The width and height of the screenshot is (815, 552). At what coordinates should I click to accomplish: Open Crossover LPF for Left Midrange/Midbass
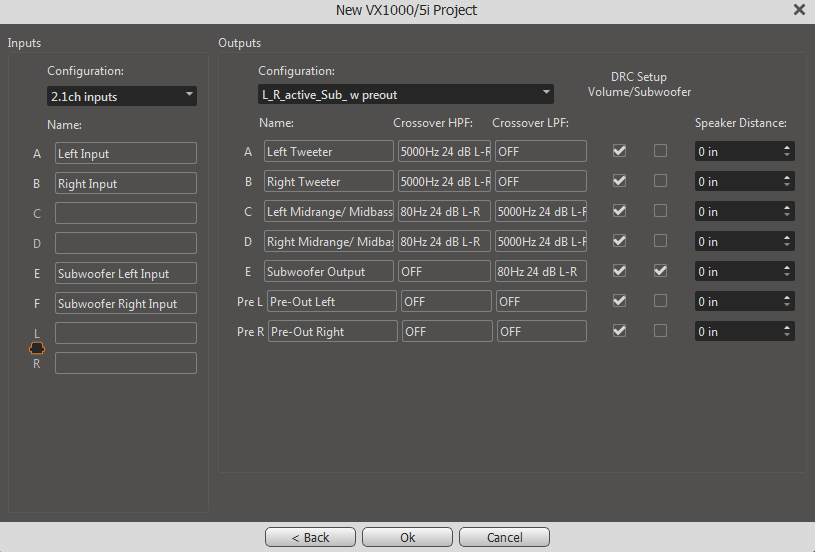(x=541, y=212)
